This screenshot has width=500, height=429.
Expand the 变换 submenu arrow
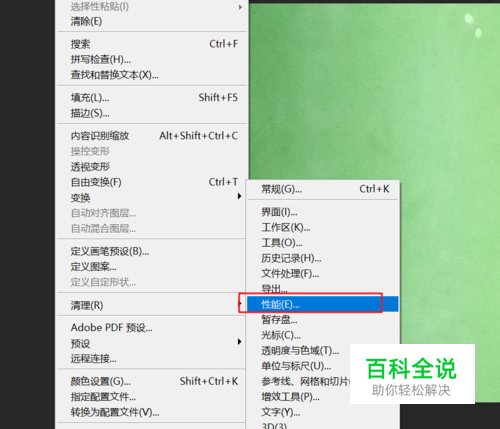tap(239, 196)
